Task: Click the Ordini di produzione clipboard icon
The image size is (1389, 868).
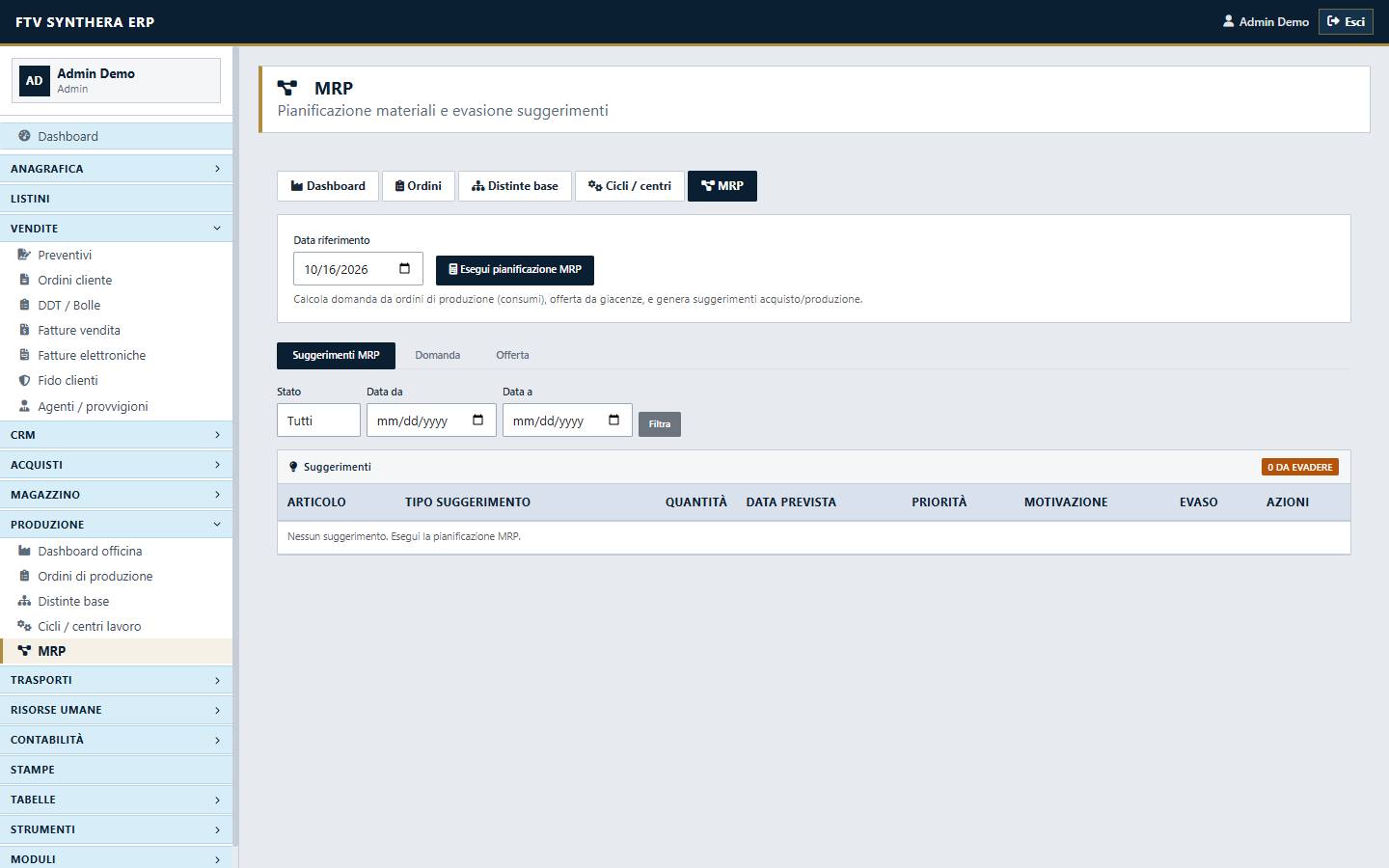Action: pos(24,576)
